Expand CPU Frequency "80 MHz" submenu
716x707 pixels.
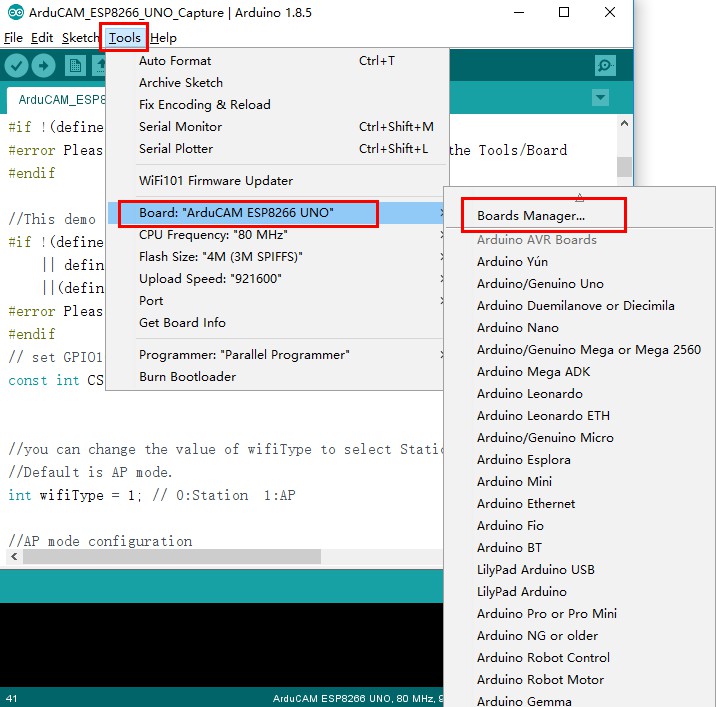click(x=276, y=235)
